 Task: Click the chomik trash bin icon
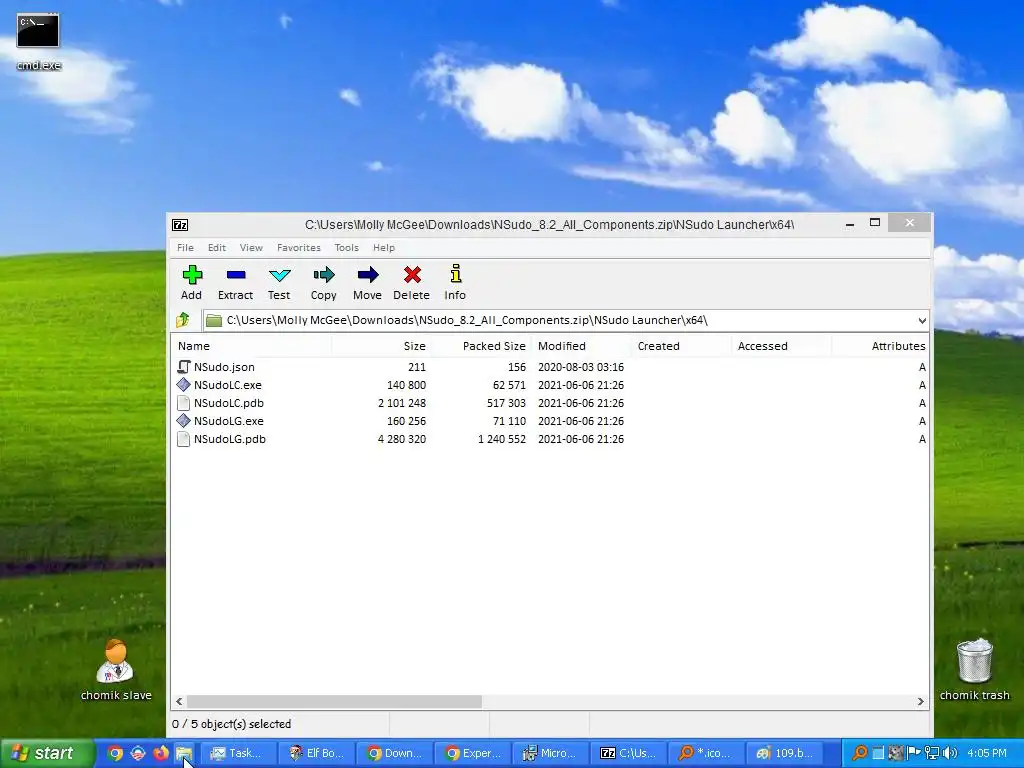(974, 661)
